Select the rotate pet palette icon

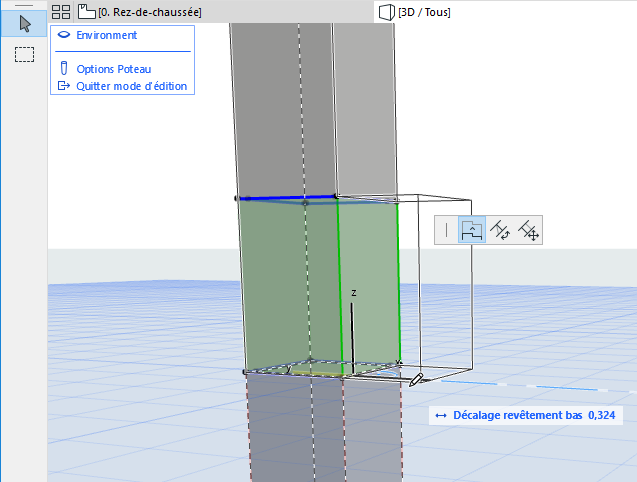tap(500, 230)
